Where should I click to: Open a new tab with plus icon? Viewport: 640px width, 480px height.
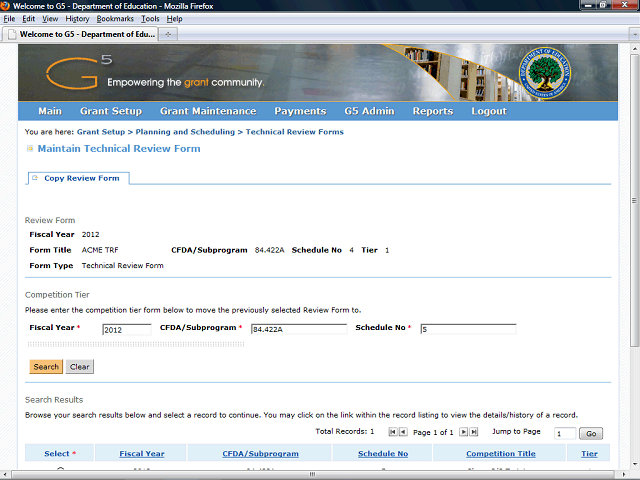pyautogui.click(x=168, y=34)
